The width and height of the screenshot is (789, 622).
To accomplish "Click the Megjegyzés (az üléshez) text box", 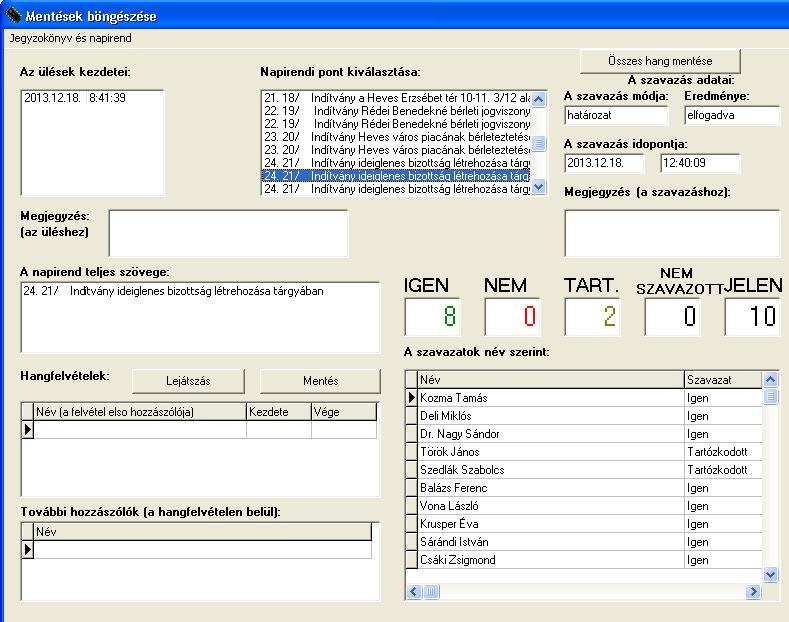I will click(x=228, y=233).
